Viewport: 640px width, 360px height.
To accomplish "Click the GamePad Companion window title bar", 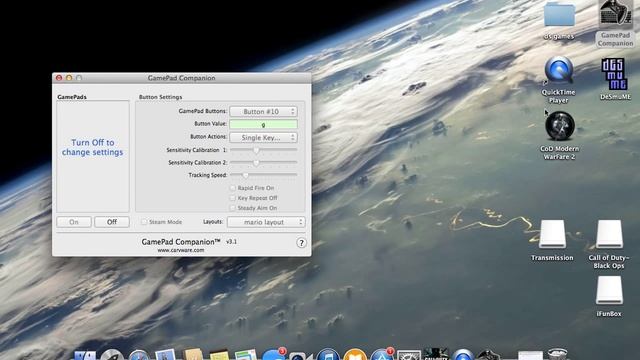I will click(182, 78).
